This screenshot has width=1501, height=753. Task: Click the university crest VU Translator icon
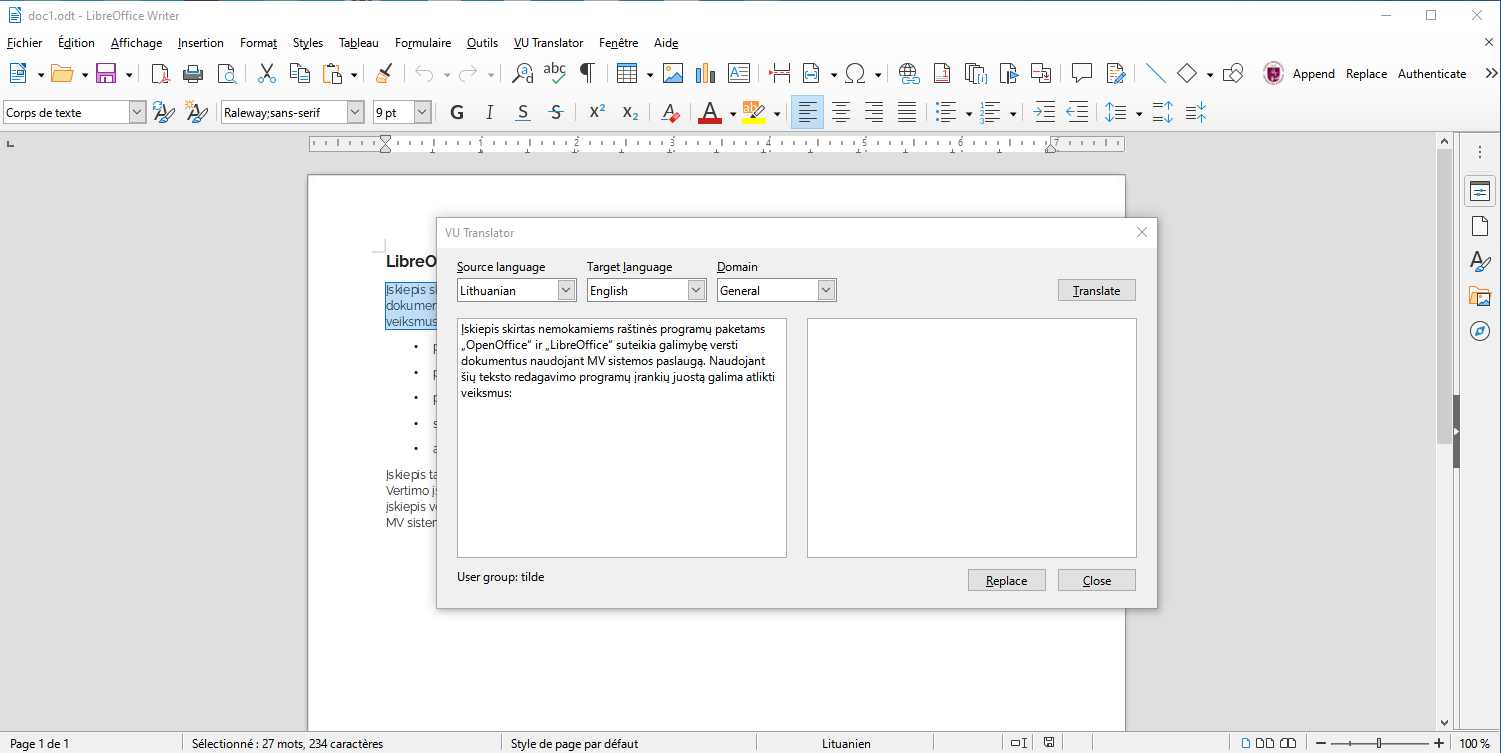pos(1274,73)
